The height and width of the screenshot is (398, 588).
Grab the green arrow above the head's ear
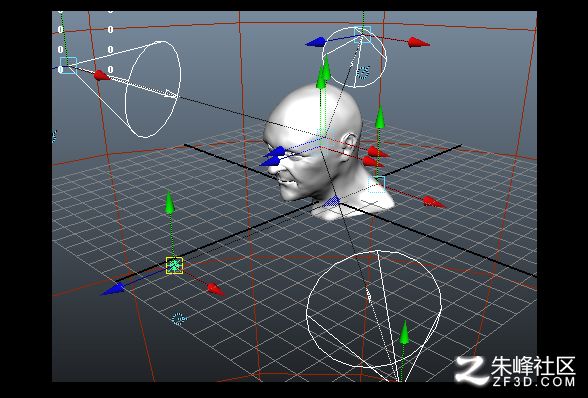click(x=380, y=117)
